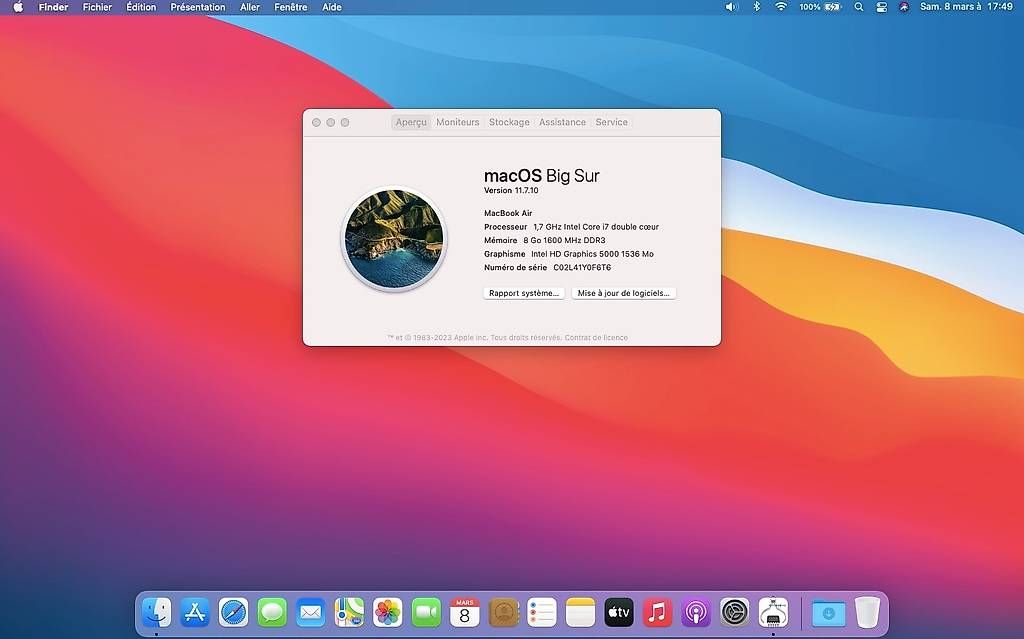
Task: Open the Wi-Fi status menu
Action: pyautogui.click(x=780, y=7)
